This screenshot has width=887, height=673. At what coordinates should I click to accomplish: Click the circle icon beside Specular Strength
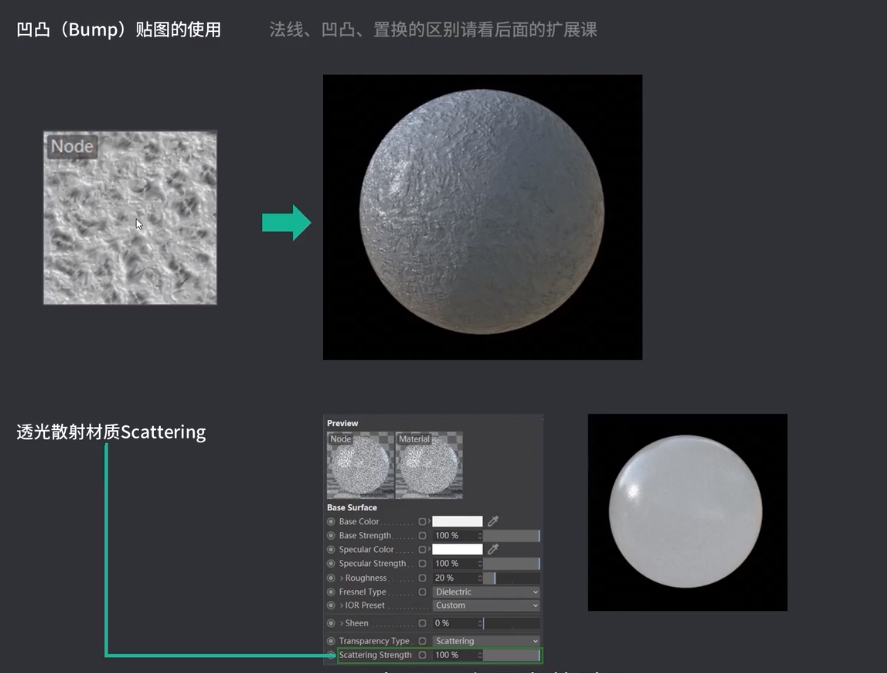point(331,563)
